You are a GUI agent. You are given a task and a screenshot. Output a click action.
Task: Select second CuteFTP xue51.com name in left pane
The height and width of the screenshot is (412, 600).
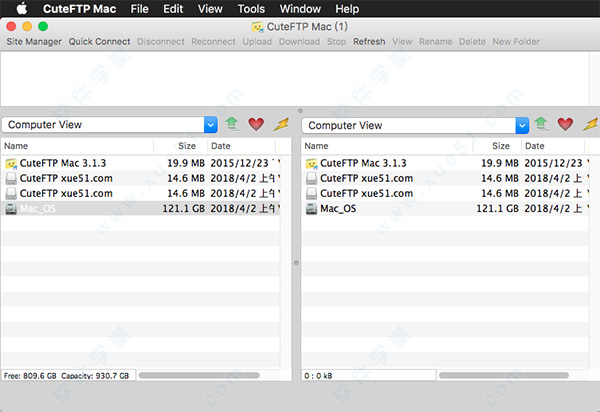click(66, 193)
